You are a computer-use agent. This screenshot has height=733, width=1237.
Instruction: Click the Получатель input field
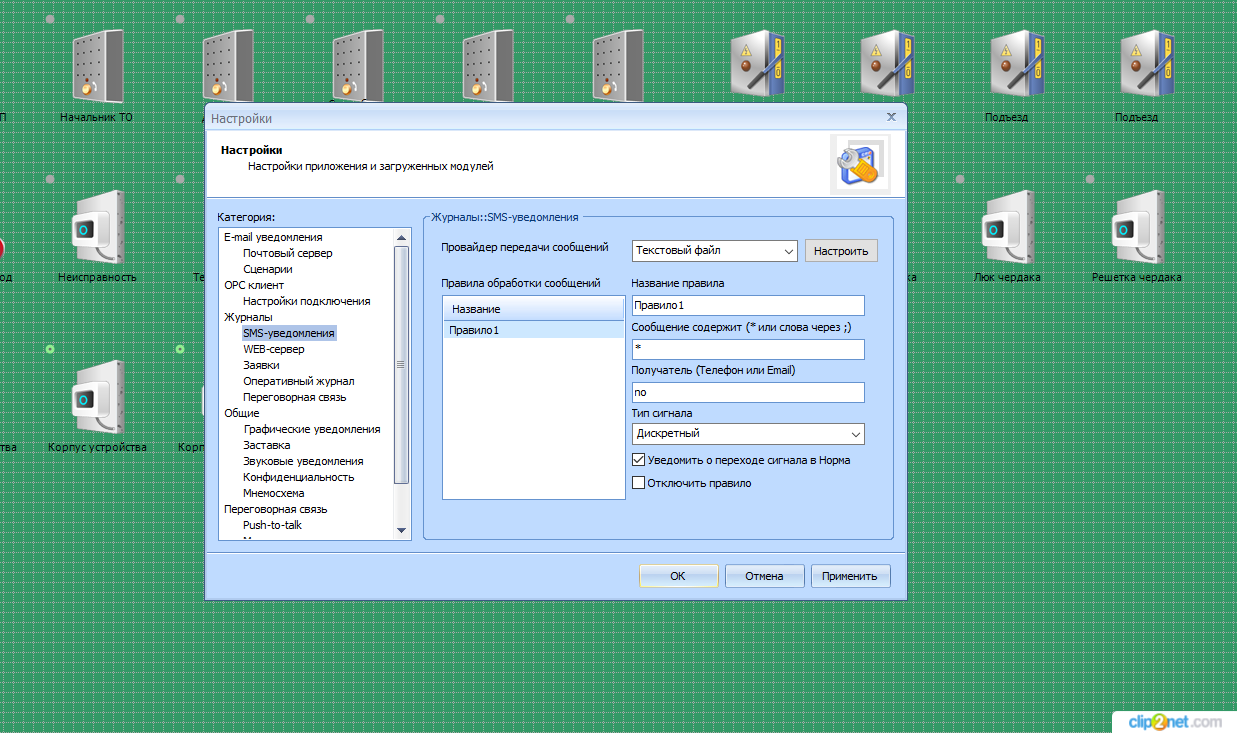coord(747,392)
